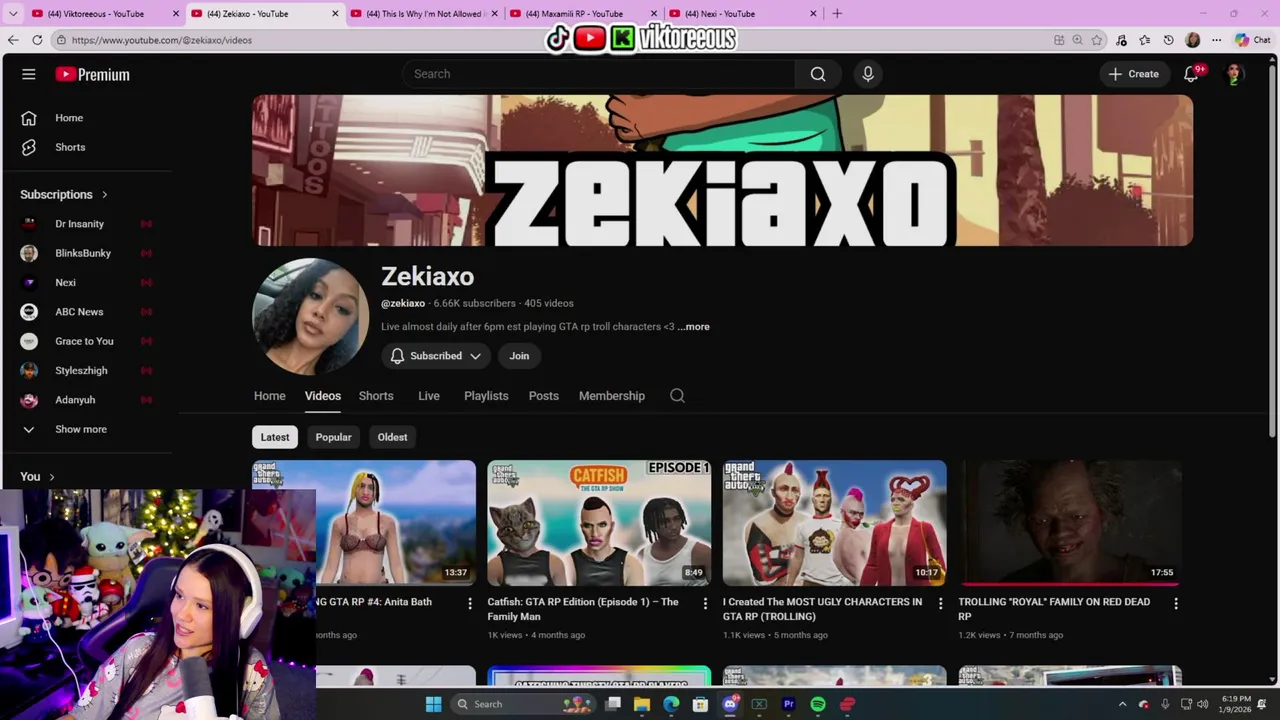Open Windows Start menu
This screenshot has height=720, width=1280.
(433, 704)
